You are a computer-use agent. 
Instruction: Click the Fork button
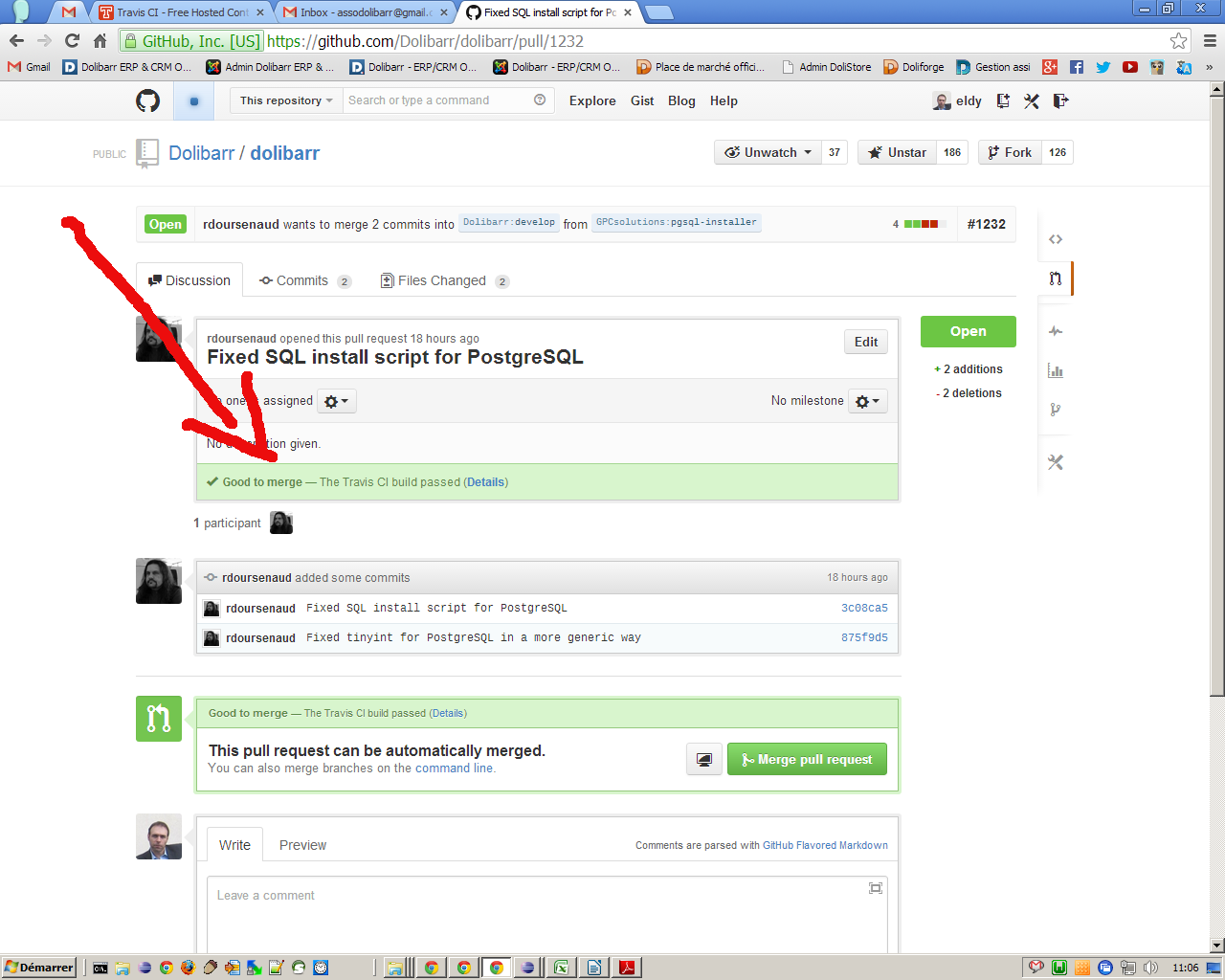(x=1009, y=152)
